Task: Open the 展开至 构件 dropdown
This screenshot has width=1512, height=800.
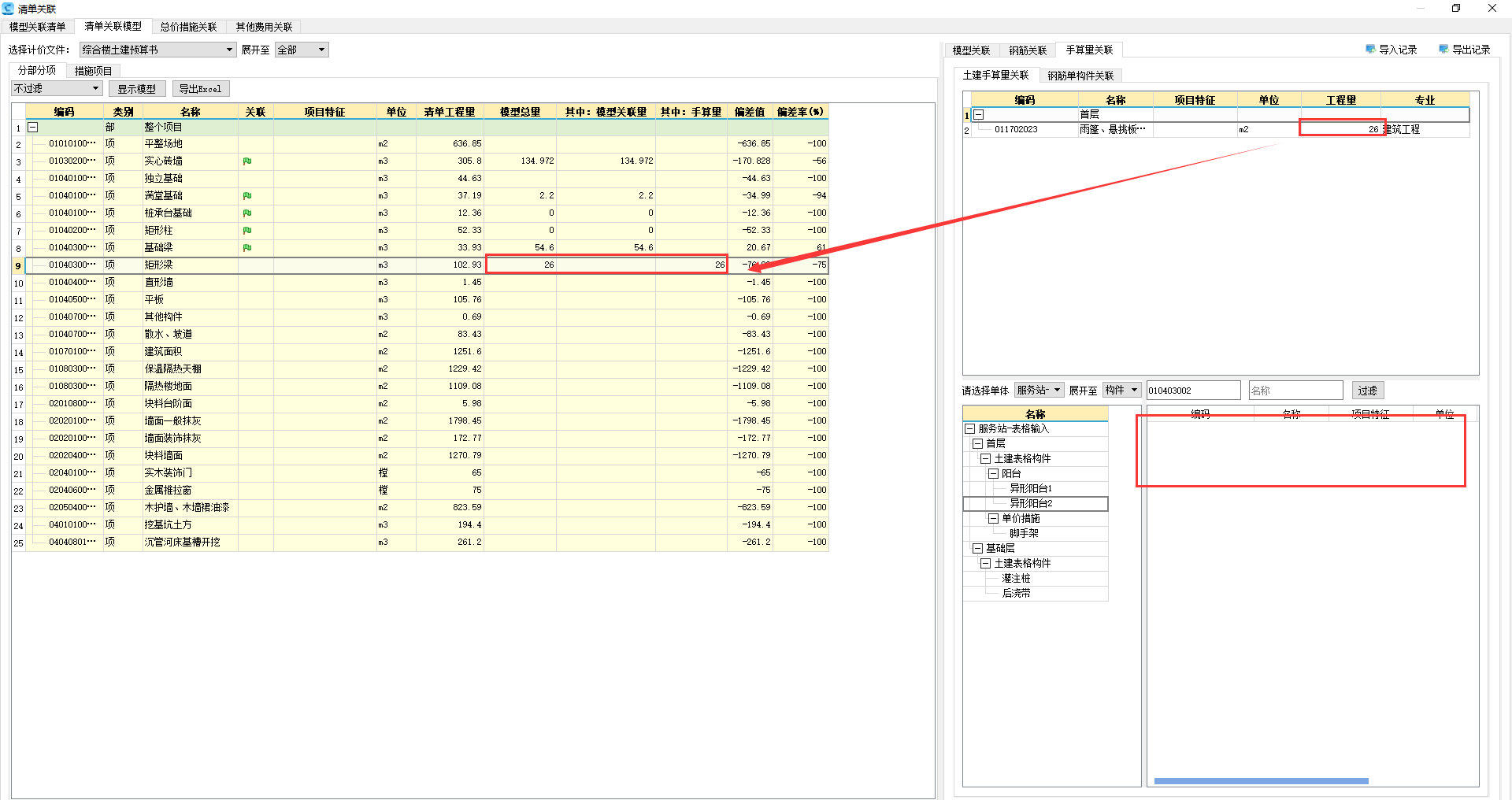Action: click(1121, 390)
